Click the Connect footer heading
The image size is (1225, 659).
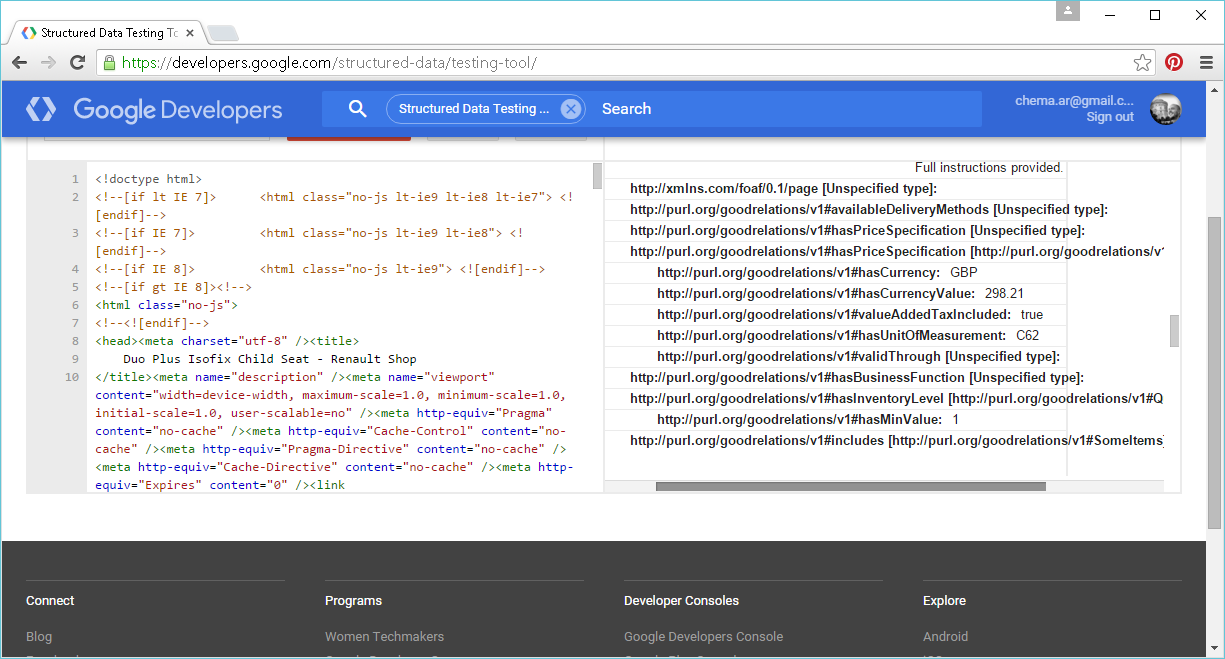50,600
